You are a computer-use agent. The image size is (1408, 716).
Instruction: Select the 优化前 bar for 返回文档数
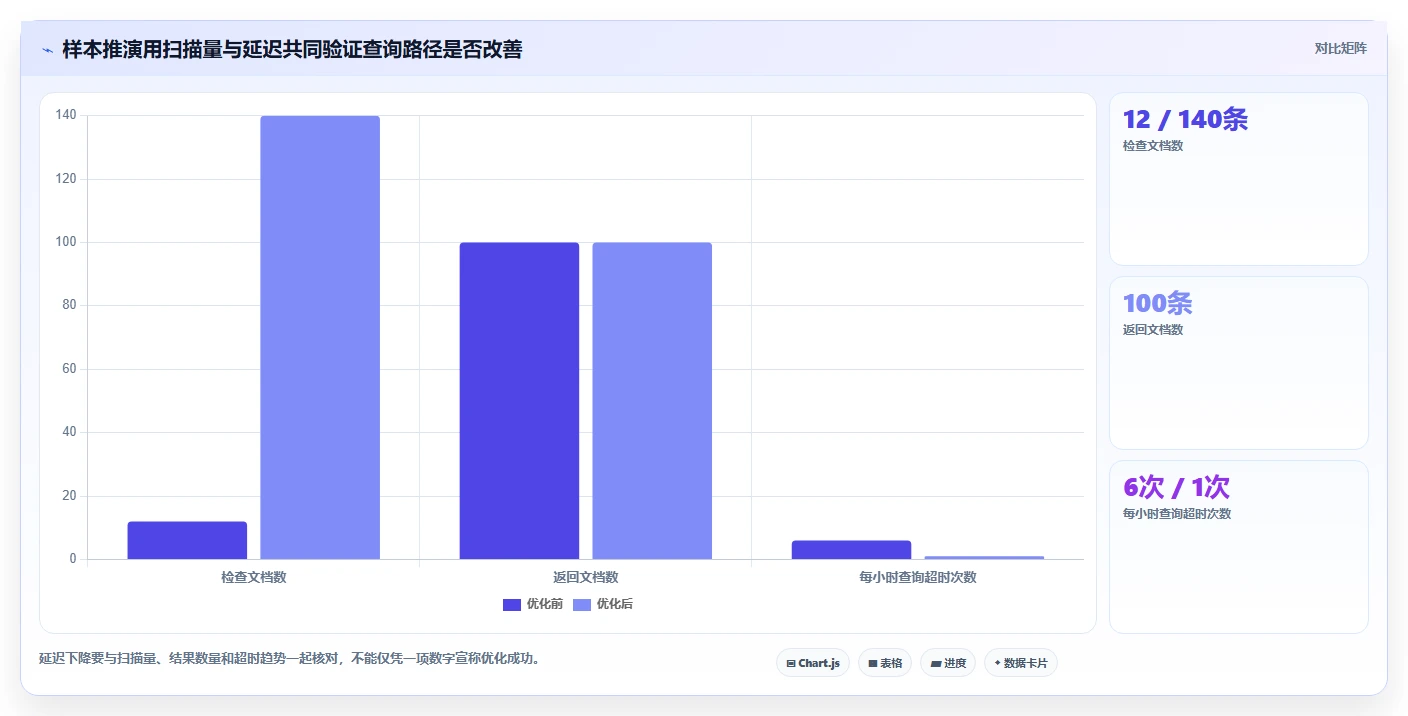pyautogui.click(x=519, y=400)
